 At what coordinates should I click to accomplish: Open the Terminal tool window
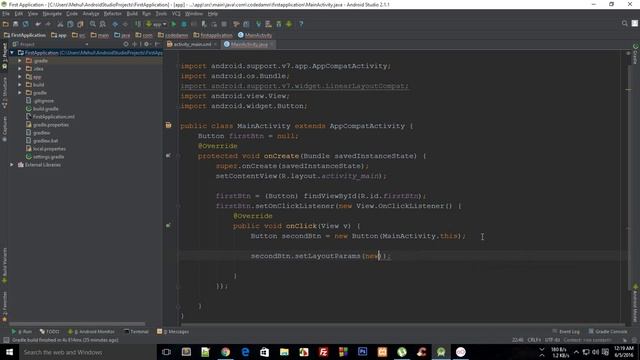click(x=136, y=331)
